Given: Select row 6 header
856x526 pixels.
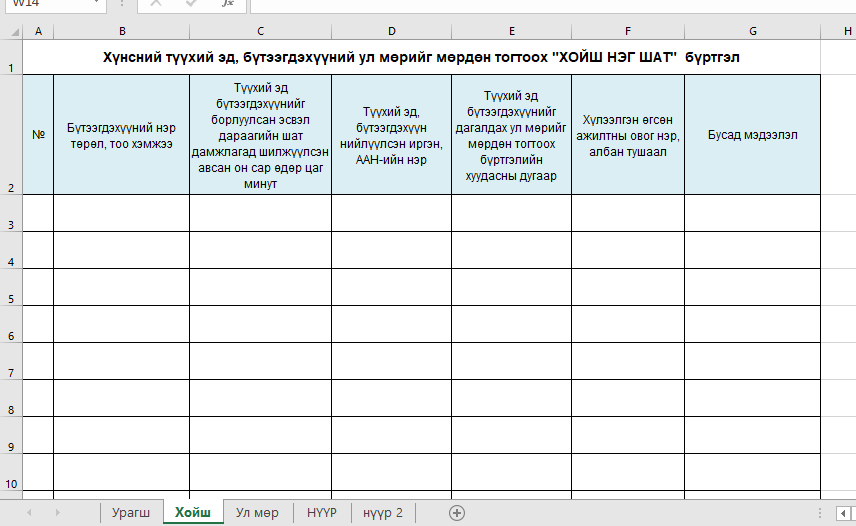Looking at the screenshot, I should click(x=11, y=325).
